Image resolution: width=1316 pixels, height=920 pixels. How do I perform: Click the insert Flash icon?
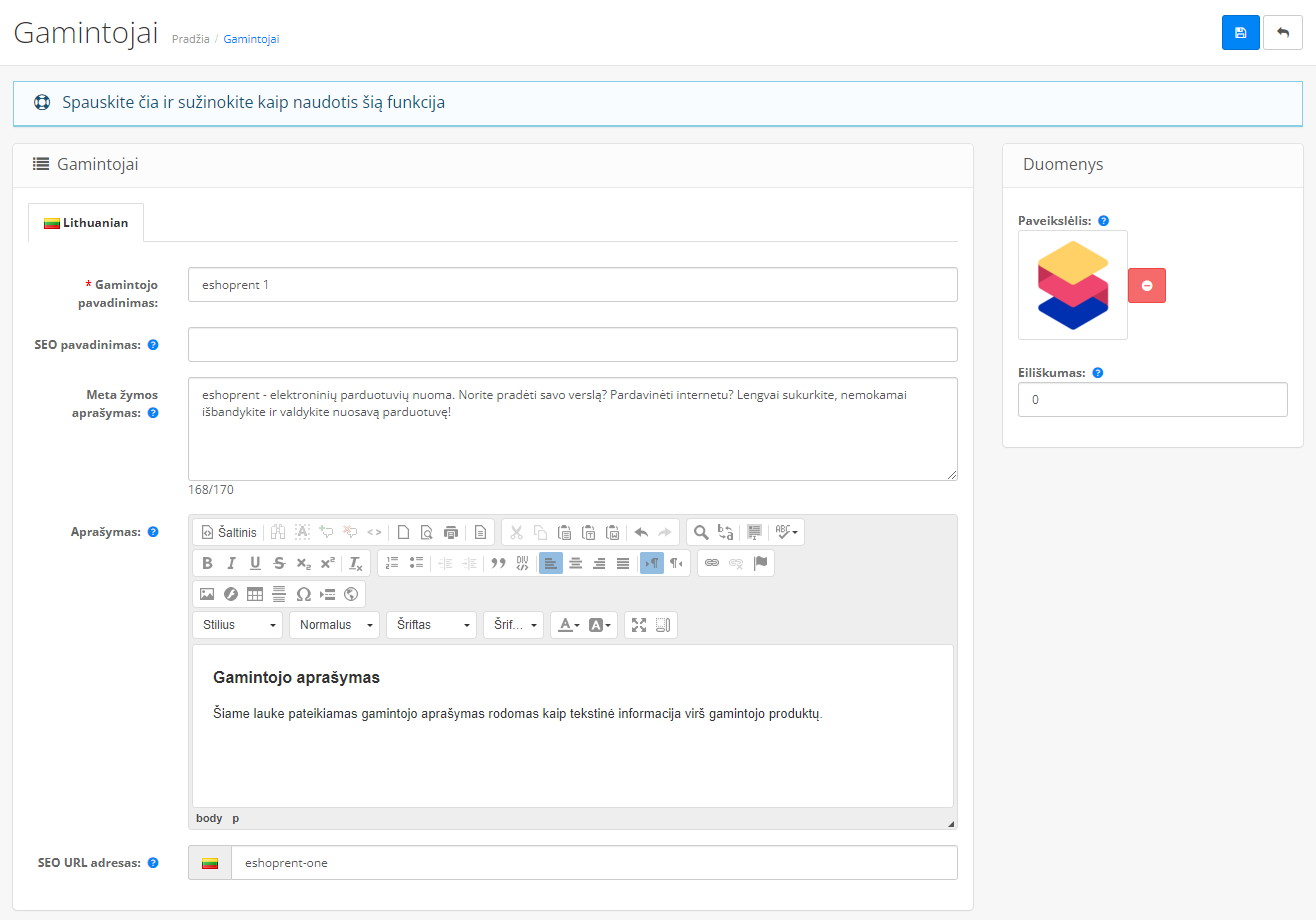coord(231,594)
